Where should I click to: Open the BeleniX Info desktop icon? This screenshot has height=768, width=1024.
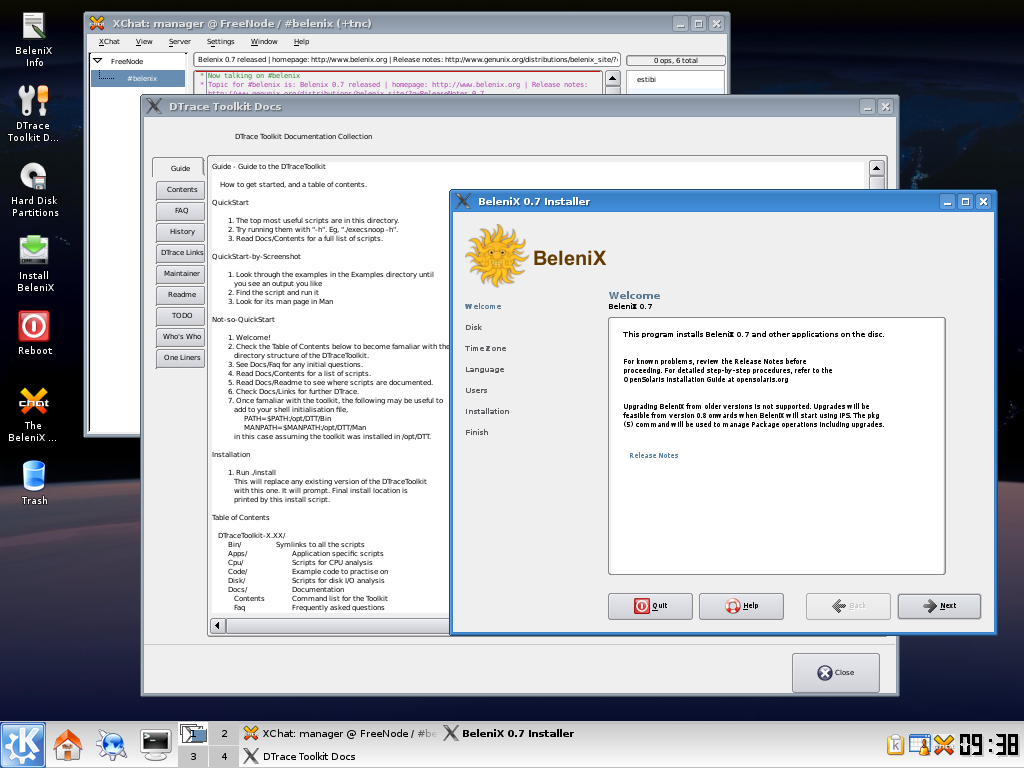tap(34, 39)
